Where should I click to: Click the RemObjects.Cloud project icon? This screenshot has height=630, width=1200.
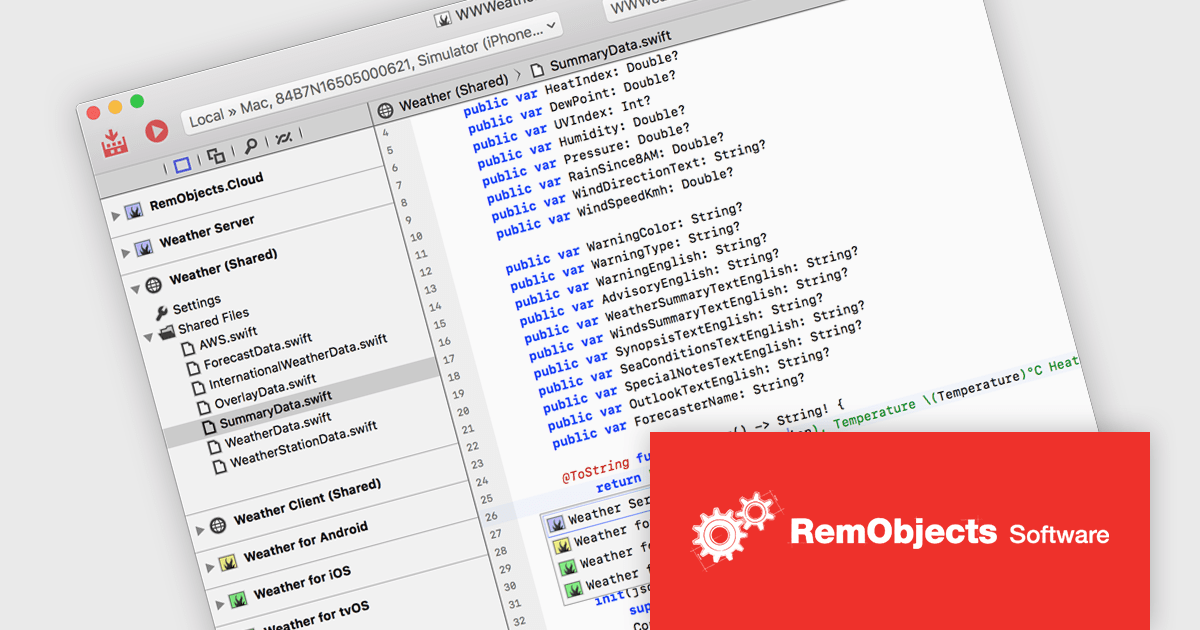point(133,210)
